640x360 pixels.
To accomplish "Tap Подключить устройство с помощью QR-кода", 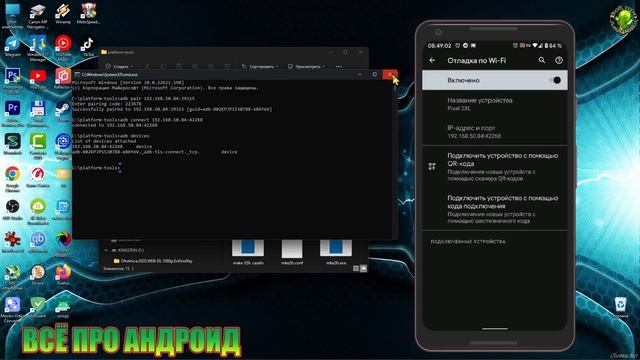I will (x=495, y=167).
